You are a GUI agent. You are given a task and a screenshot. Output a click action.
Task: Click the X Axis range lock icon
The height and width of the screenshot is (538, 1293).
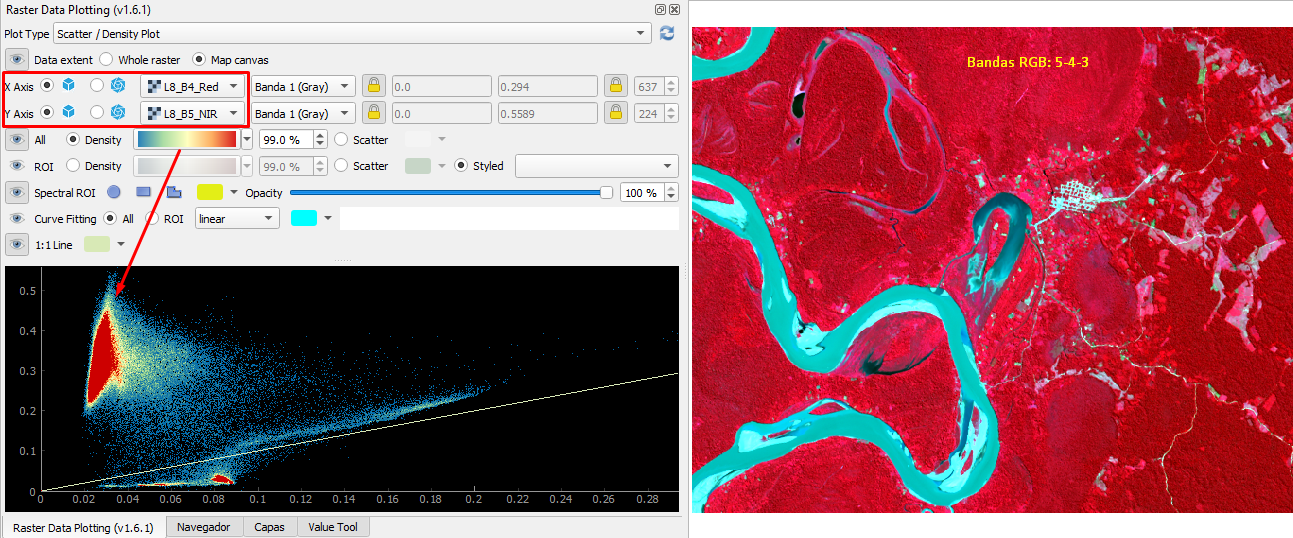coord(374,86)
